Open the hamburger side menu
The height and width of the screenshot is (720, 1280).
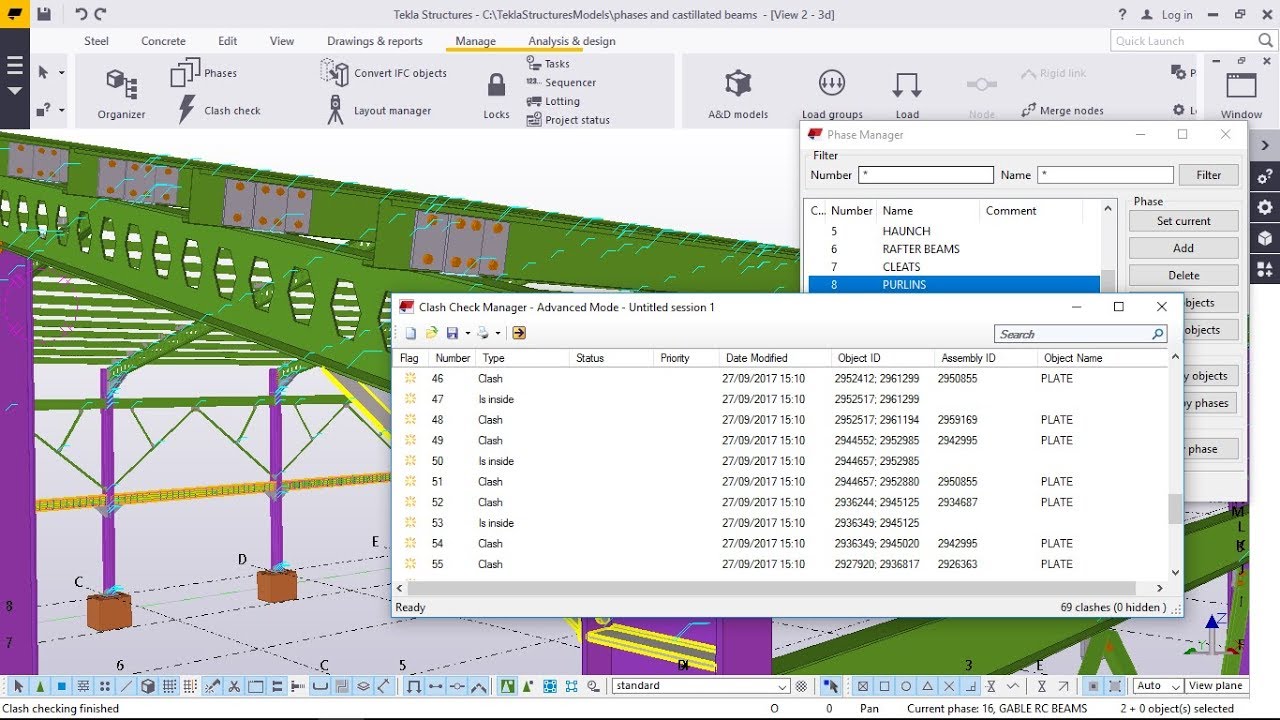[14, 66]
